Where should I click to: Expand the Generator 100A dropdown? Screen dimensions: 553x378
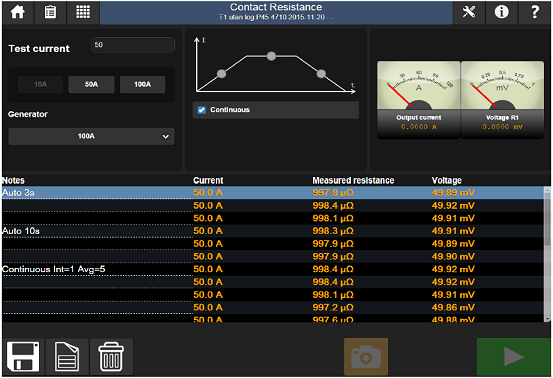click(91, 136)
